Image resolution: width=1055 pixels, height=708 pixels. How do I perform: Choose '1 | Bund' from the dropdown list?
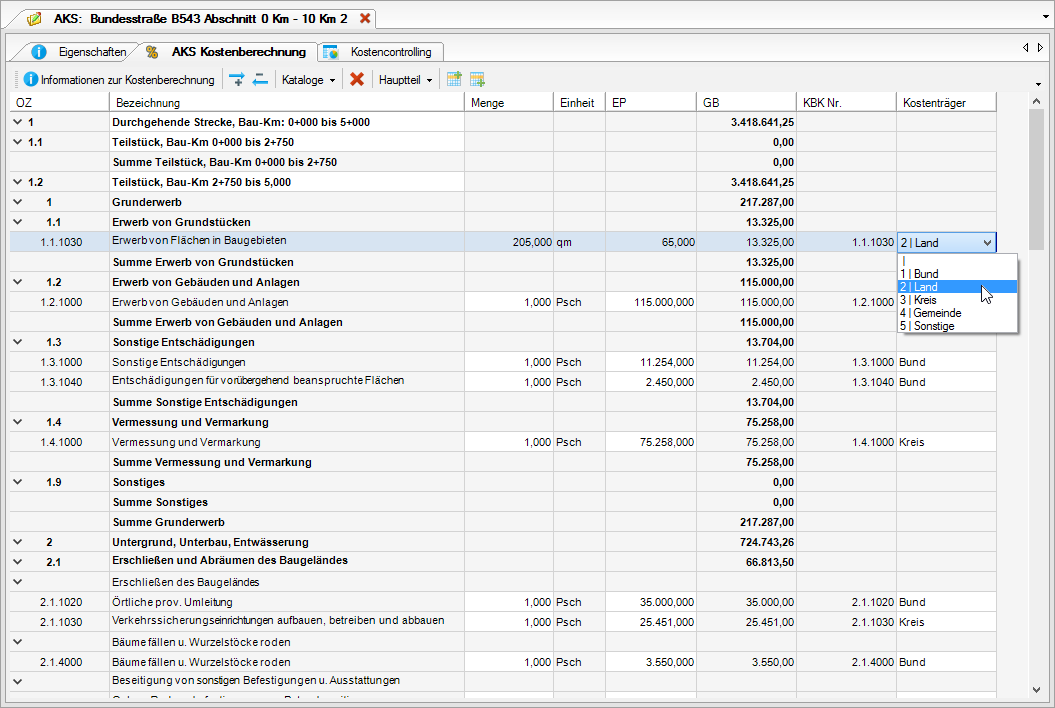[x=957, y=274]
